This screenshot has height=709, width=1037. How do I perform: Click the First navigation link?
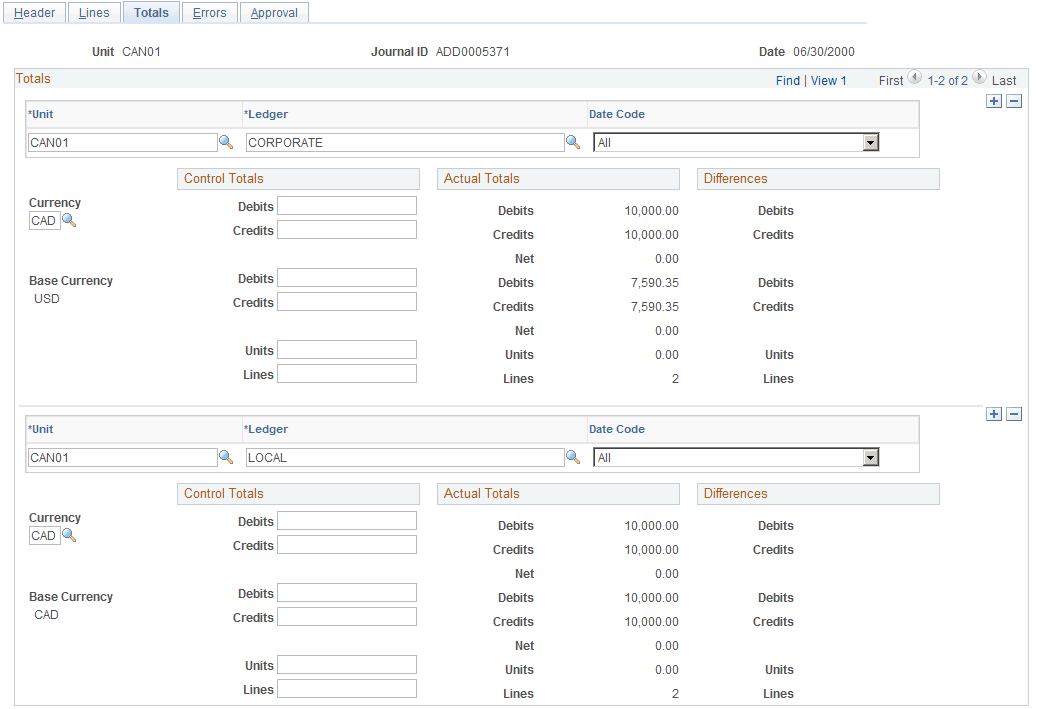tap(891, 81)
